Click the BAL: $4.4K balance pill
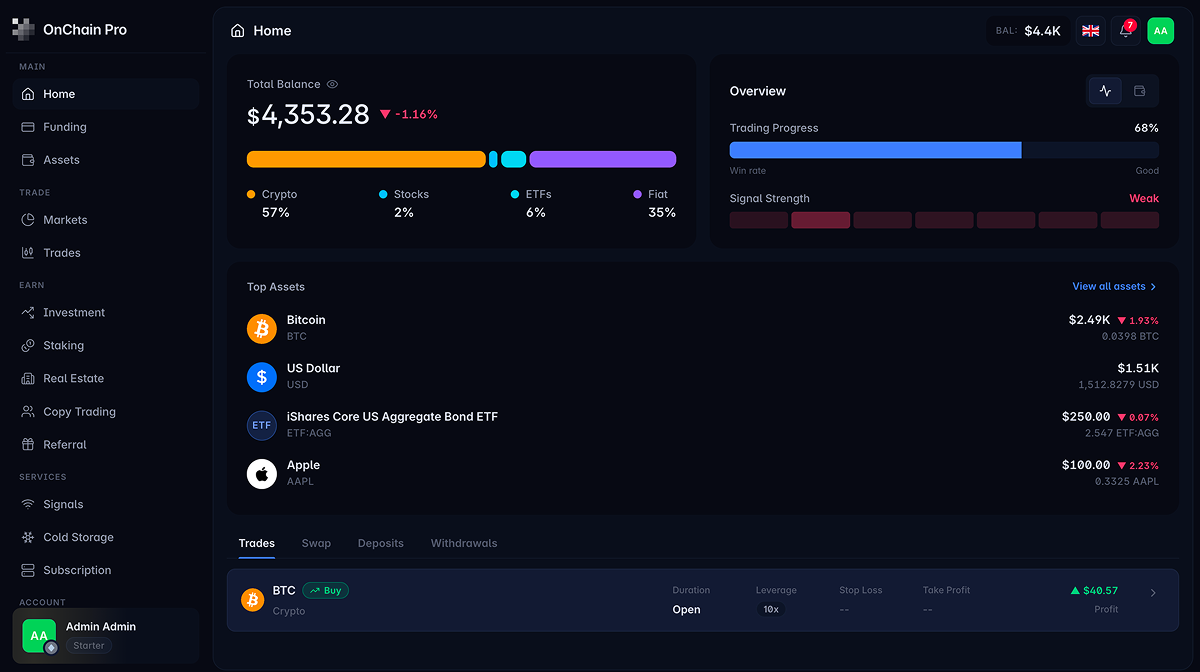The height and width of the screenshot is (672, 1200). (x=1028, y=31)
